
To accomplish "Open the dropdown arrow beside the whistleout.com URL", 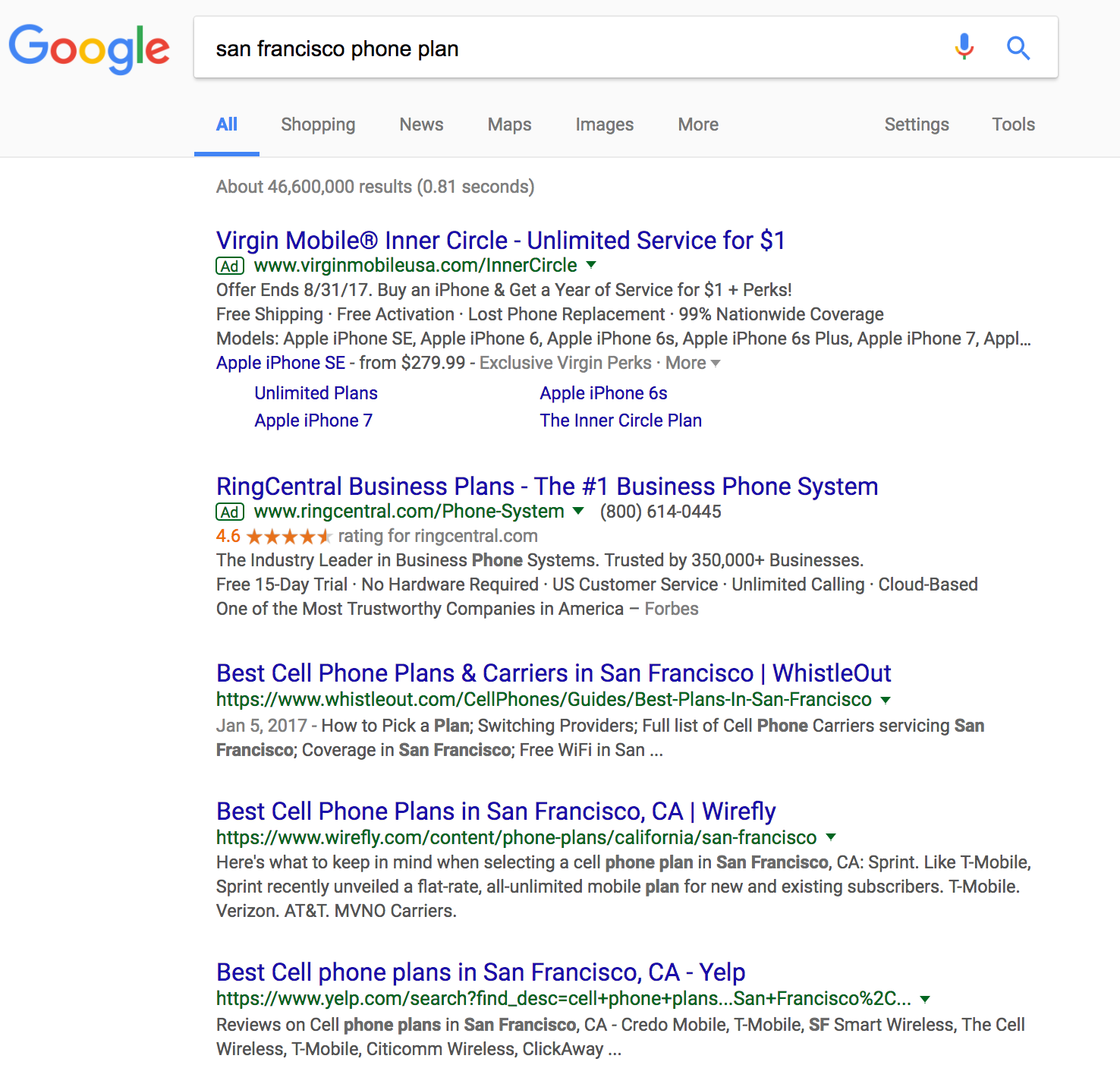I will 886,700.
